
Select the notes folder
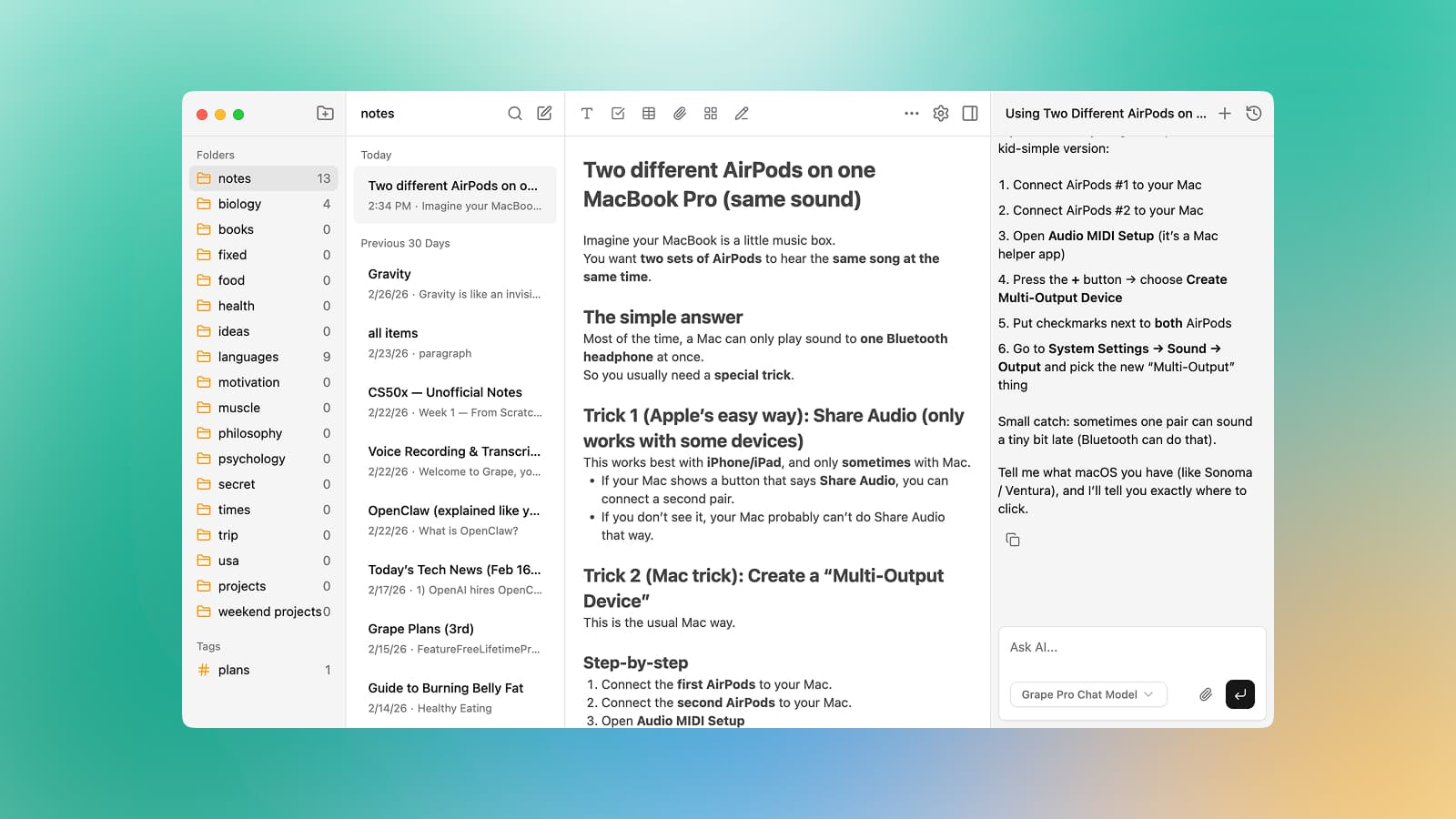264,178
